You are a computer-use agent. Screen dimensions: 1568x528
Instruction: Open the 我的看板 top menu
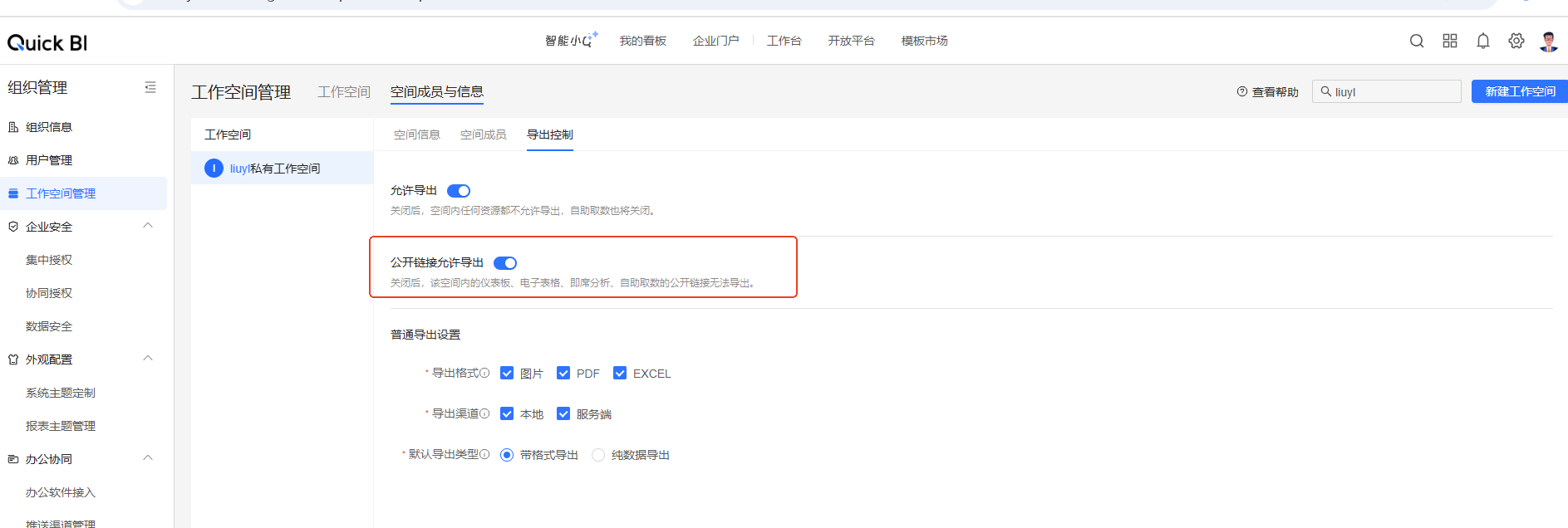click(642, 41)
